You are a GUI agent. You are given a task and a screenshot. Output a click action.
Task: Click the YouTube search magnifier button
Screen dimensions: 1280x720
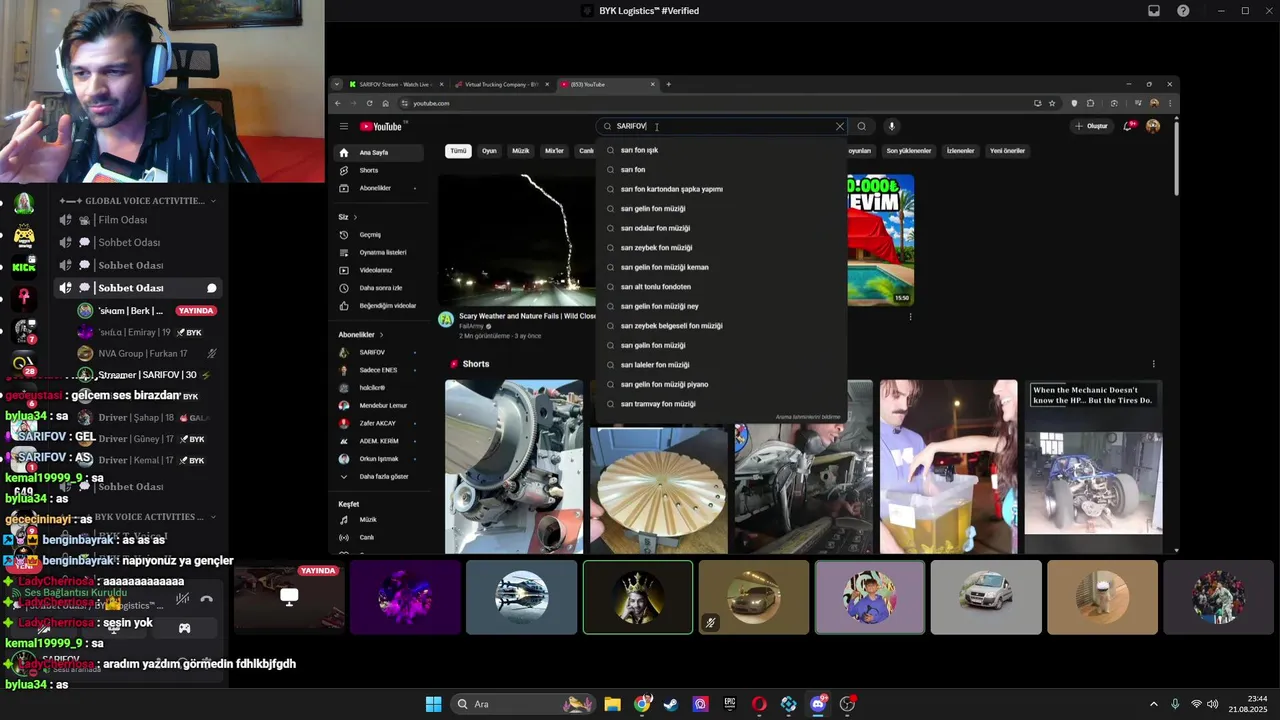coord(861,126)
